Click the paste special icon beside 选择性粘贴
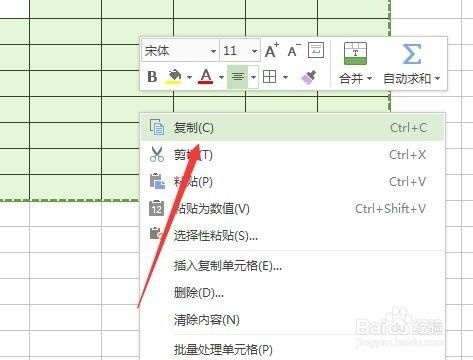473x360 pixels. pyautogui.click(x=157, y=234)
